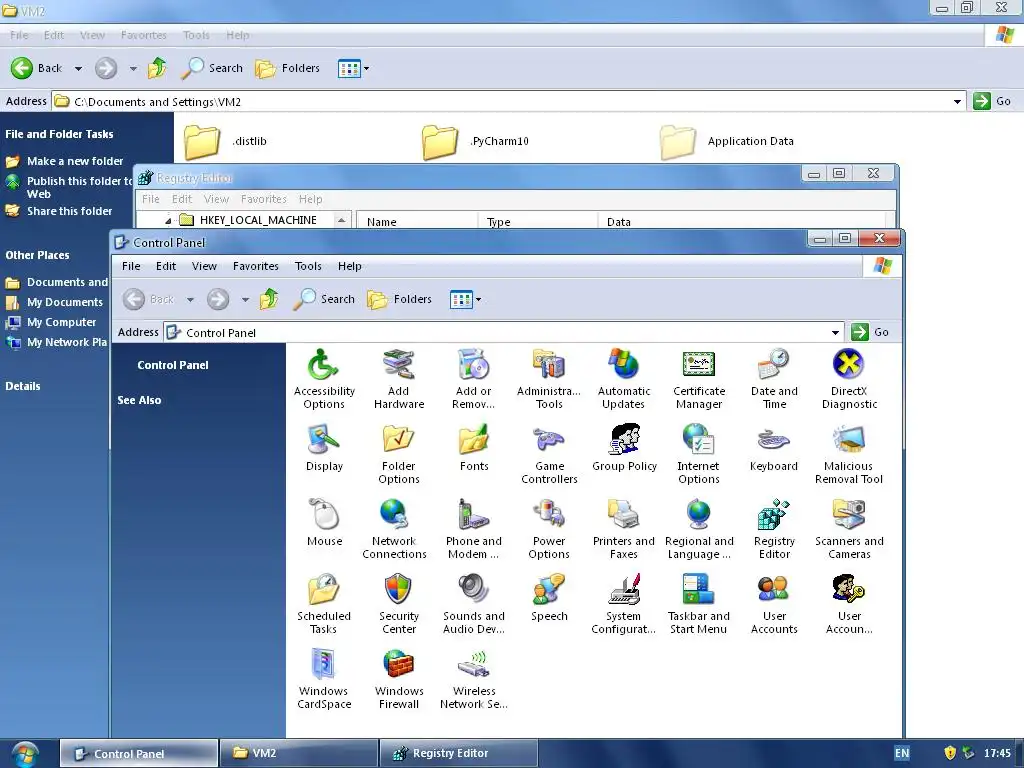Viewport: 1024px width, 768px height.
Task: Select the .PyCharm10 folder
Action: click(475, 141)
